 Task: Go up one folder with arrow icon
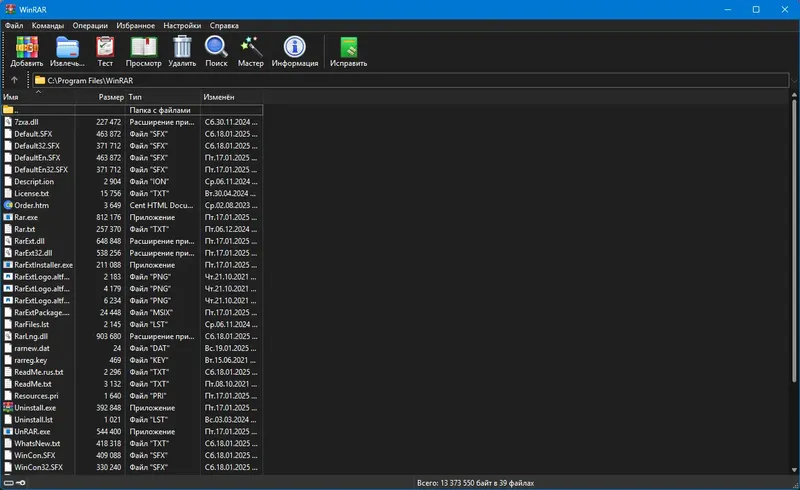coord(14,80)
